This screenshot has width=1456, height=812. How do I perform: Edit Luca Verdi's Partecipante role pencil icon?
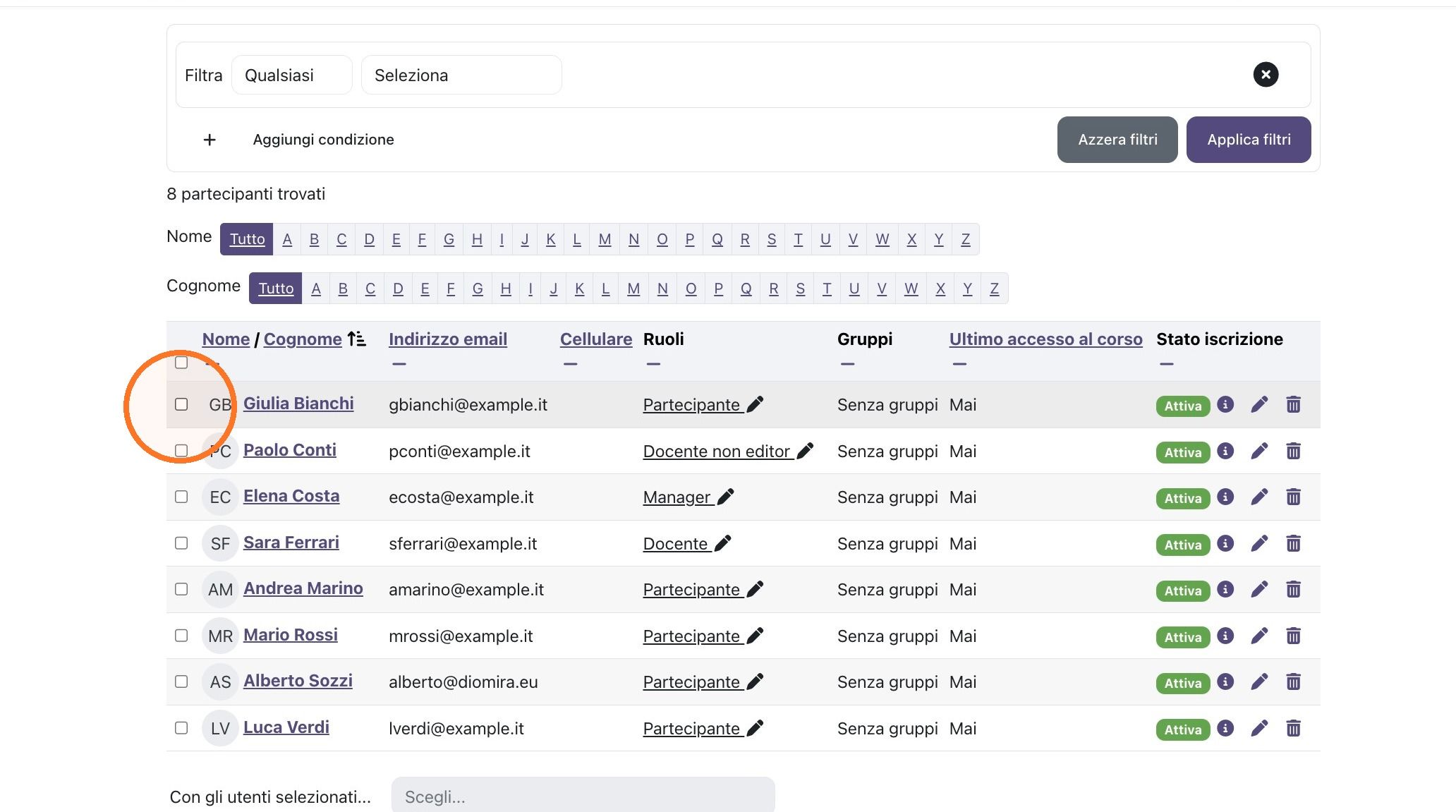(x=755, y=728)
